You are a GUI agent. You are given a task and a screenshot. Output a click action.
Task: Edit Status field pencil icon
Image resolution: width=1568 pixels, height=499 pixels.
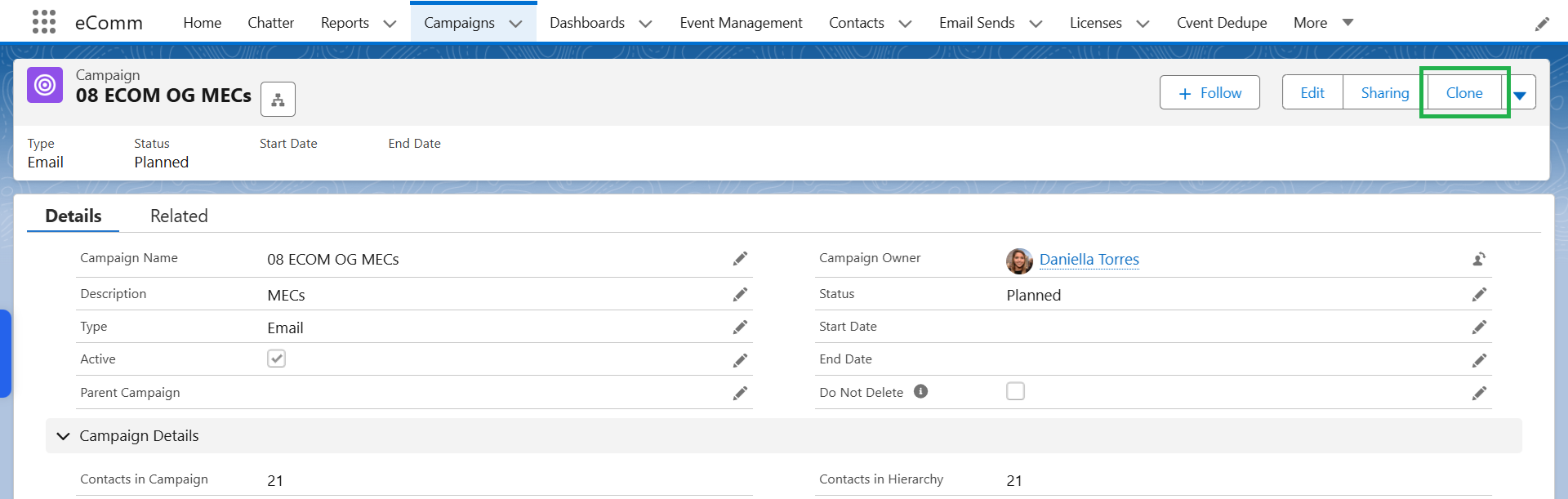pyautogui.click(x=1479, y=295)
